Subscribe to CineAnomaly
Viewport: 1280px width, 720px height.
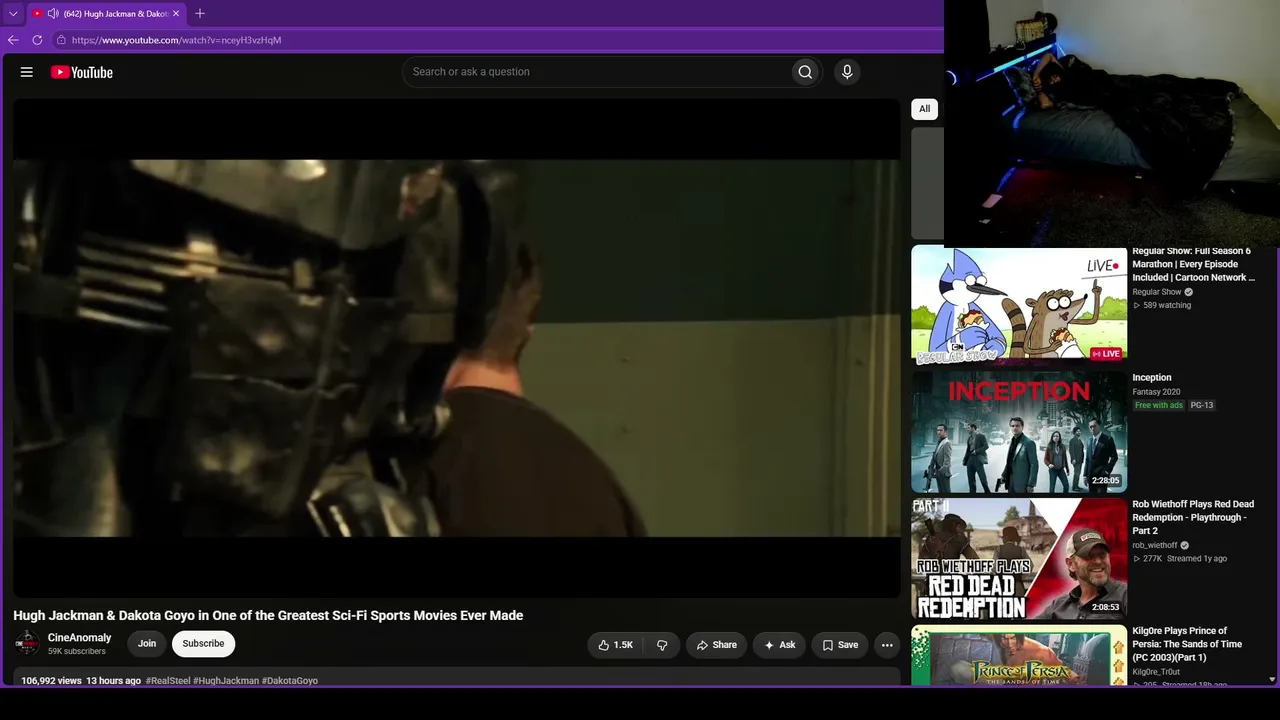[203, 644]
